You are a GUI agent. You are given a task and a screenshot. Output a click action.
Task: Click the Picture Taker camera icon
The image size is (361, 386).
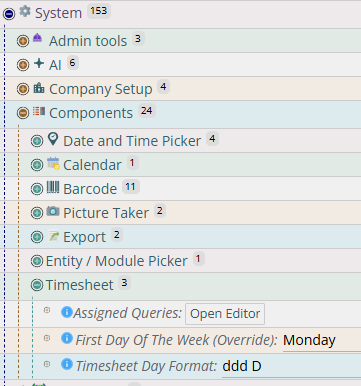click(53, 211)
